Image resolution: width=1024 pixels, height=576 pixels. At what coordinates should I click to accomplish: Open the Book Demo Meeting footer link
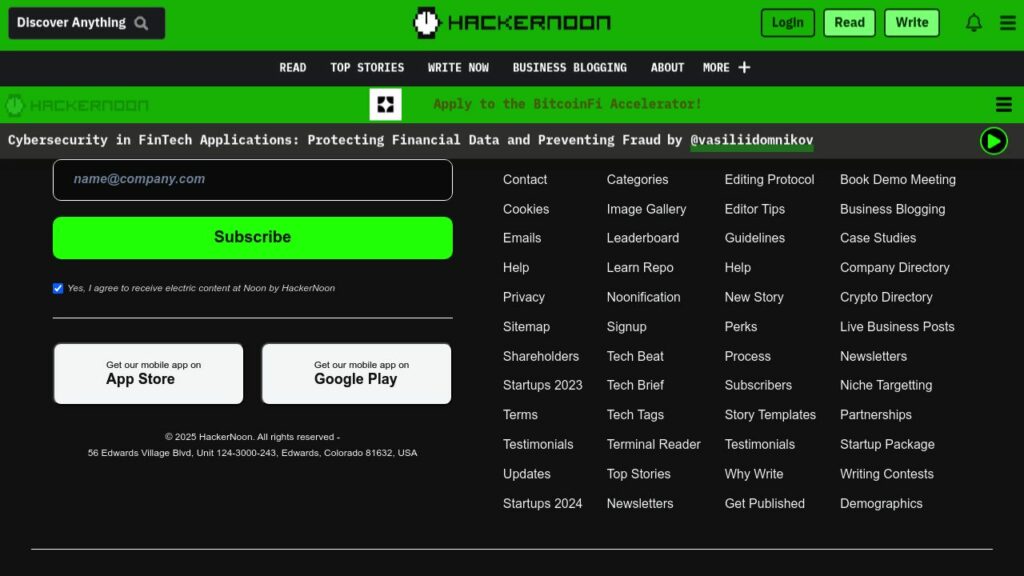(x=897, y=180)
